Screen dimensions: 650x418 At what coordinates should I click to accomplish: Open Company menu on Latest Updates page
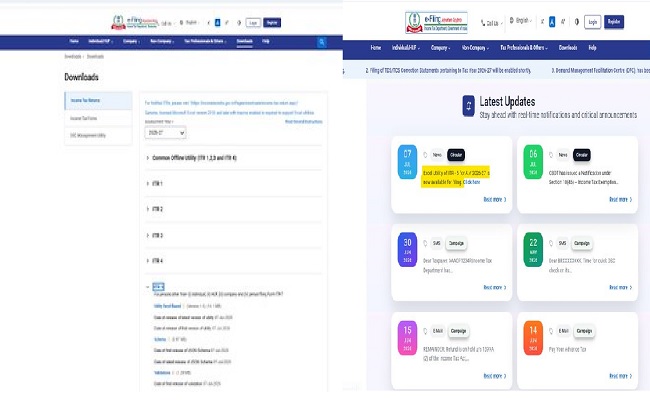(440, 48)
